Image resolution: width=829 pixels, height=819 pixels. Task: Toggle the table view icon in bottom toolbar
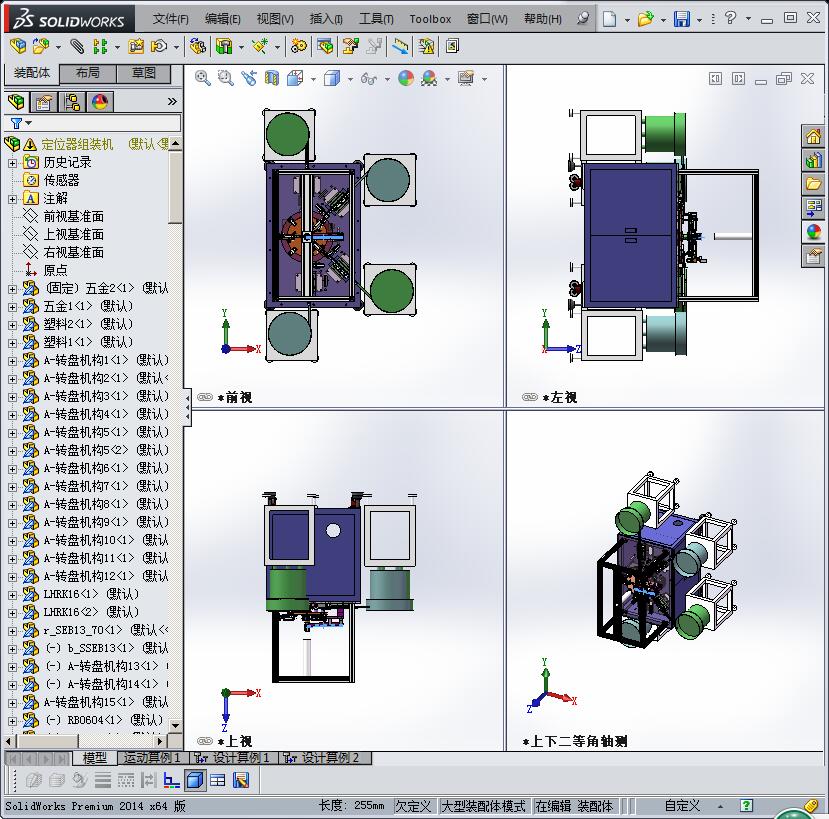coord(218,780)
